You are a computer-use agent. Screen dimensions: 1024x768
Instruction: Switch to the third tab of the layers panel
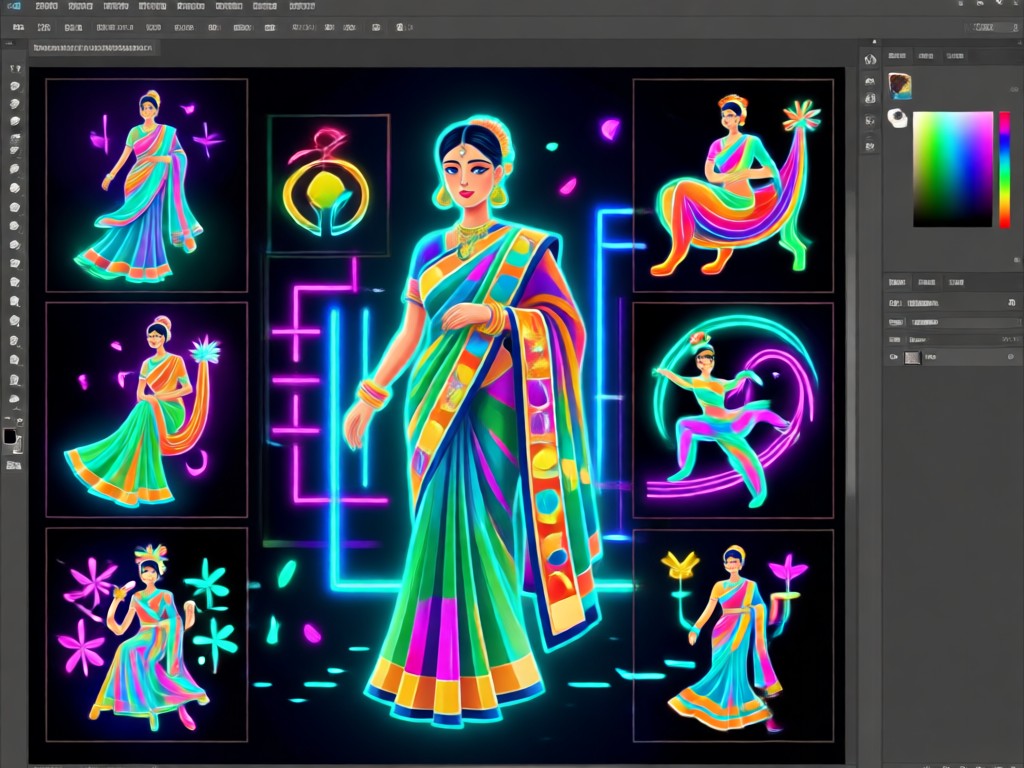[956, 282]
